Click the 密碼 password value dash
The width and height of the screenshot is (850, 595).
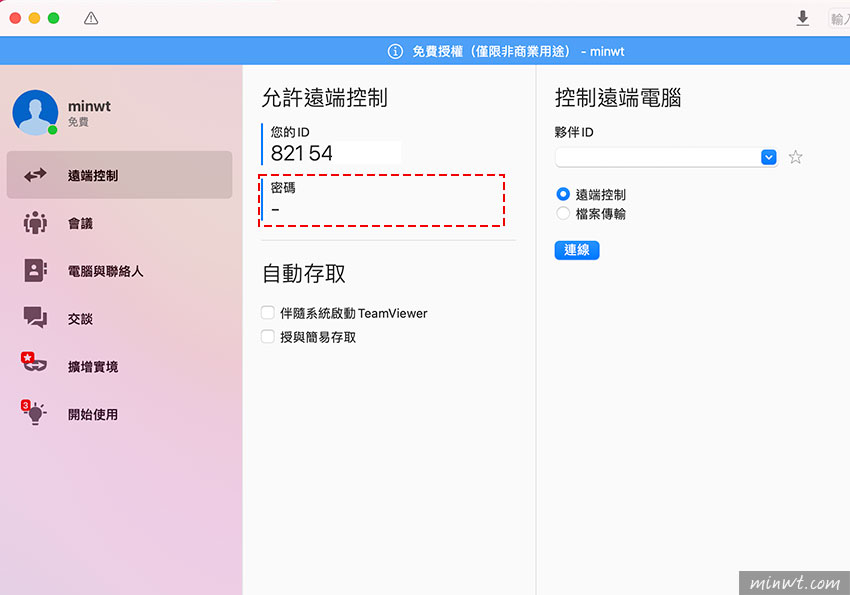pos(275,209)
